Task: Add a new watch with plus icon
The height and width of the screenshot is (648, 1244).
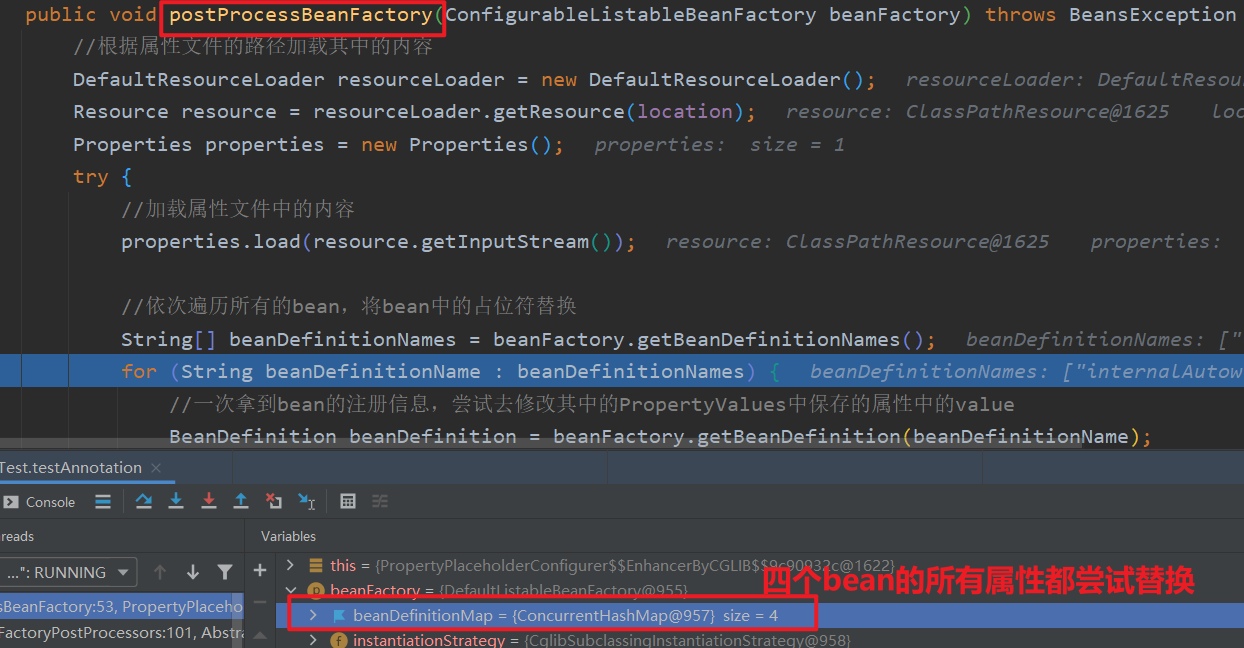Action: point(260,570)
